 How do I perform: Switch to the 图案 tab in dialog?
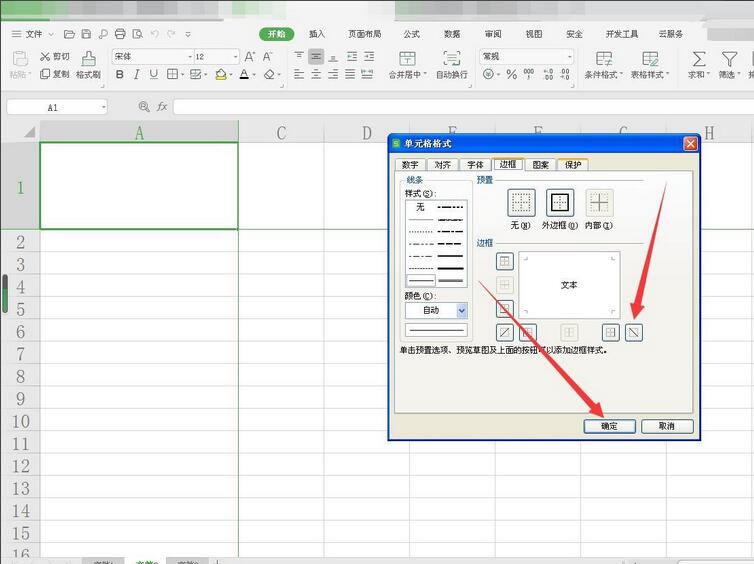540,165
